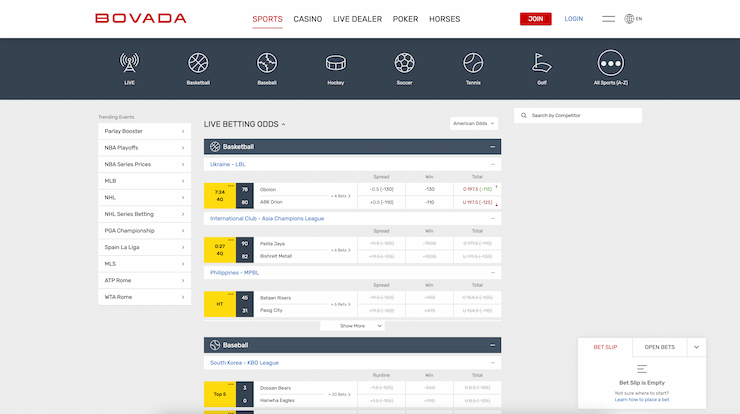Open NHL trending event

[144, 197]
